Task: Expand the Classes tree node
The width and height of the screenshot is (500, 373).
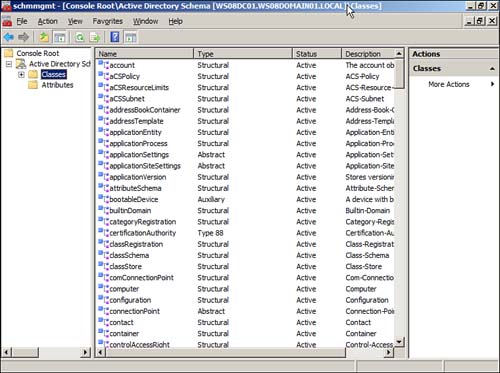Action: (21, 74)
